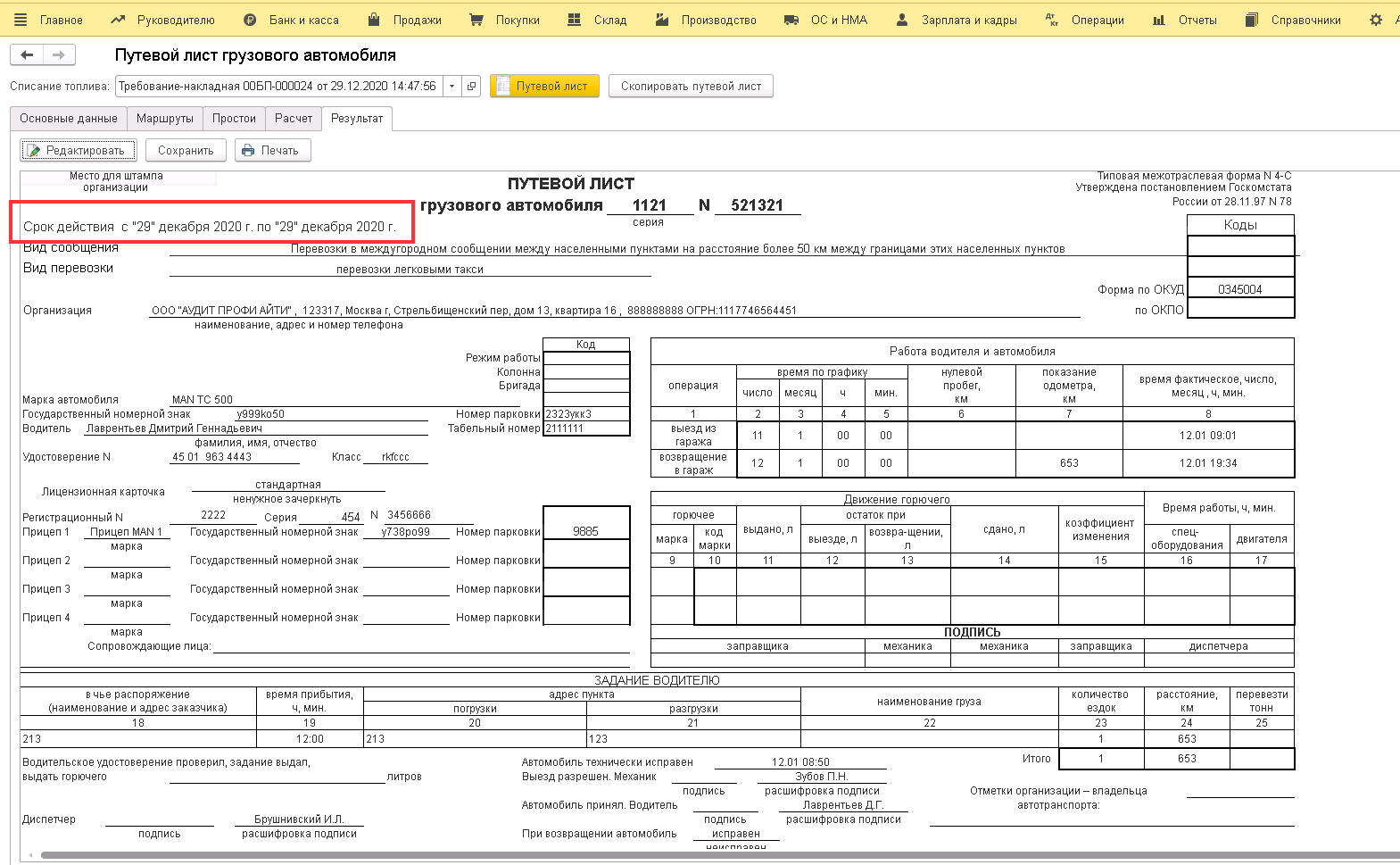The image size is (1400, 865).
Task: Click the Покупки cart icon
Action: 476,20
